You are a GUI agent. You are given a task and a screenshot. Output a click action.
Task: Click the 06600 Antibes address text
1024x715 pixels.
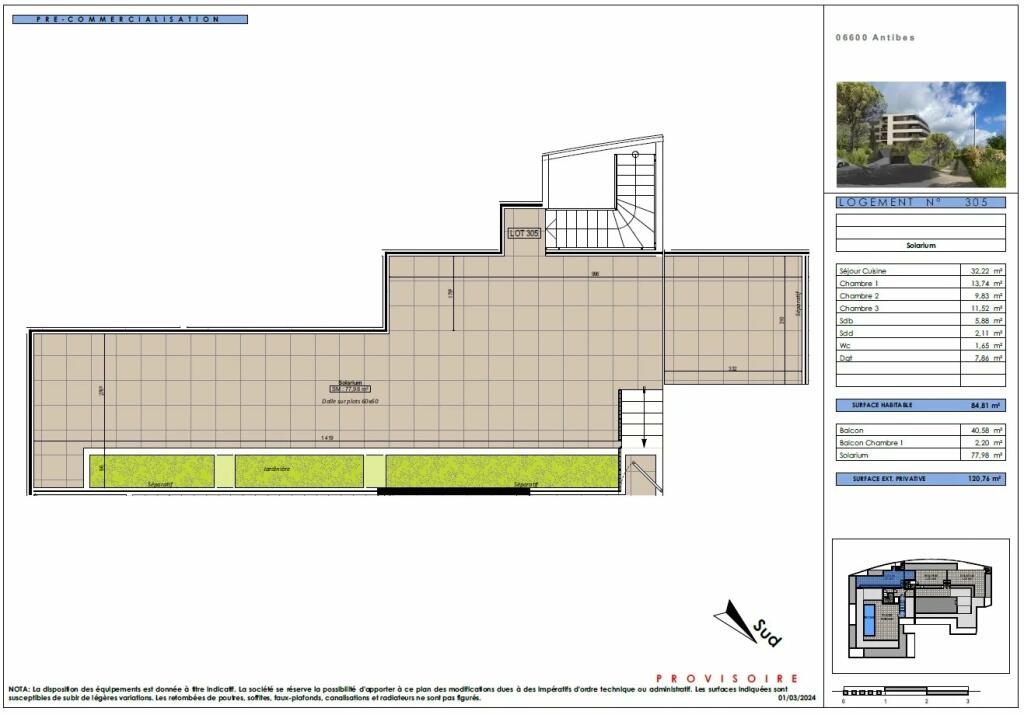[x=875, y=38]
